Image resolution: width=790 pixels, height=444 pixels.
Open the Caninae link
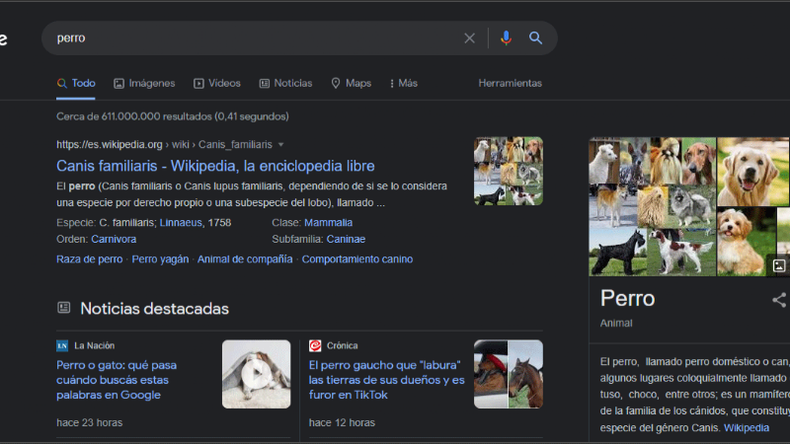click(x=346, y=239)
